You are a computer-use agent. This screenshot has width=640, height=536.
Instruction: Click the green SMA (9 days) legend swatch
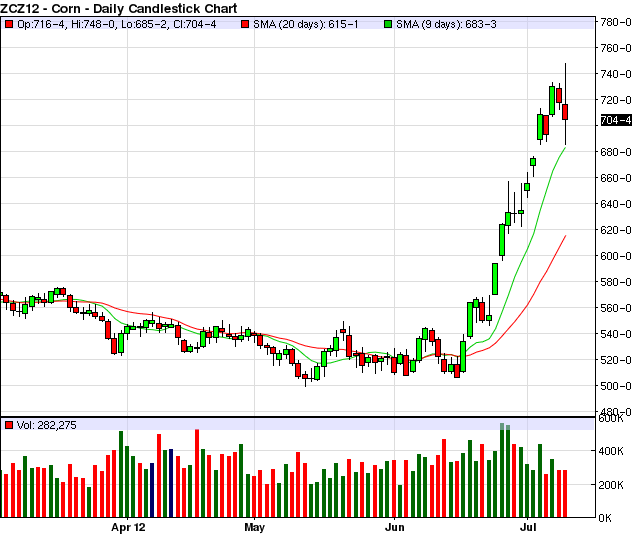click(x=388, y=24)
